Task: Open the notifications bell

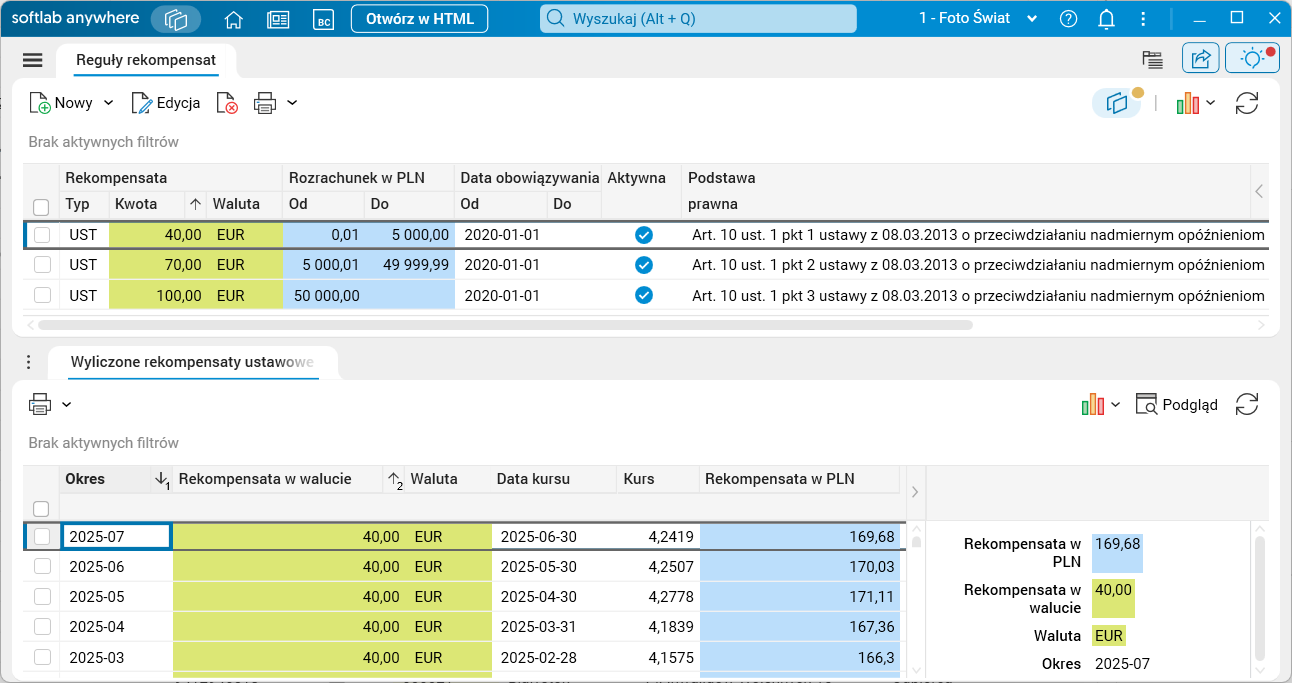Action: click(1106, 19)
